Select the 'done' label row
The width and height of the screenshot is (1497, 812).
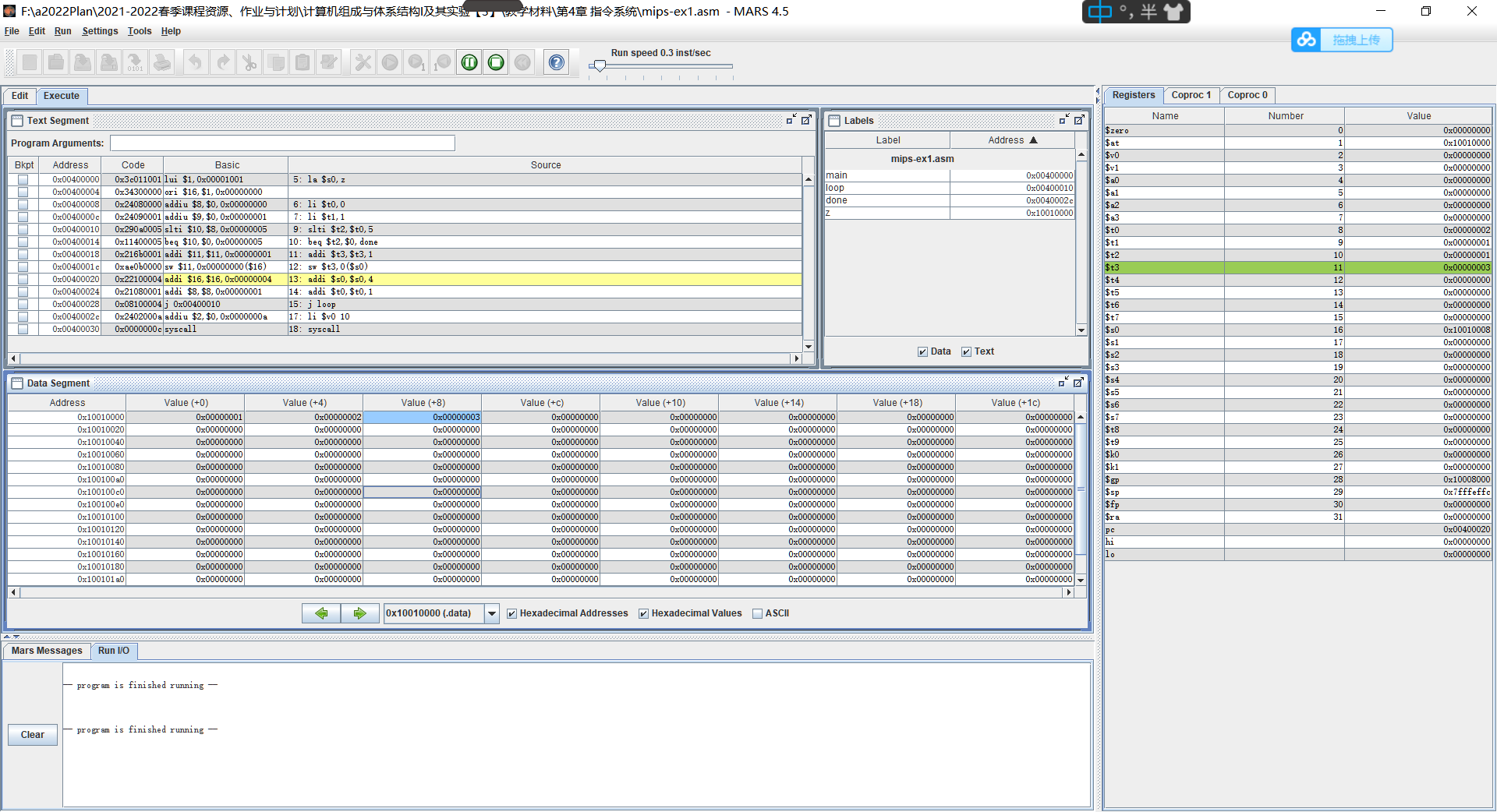(950, 200)
